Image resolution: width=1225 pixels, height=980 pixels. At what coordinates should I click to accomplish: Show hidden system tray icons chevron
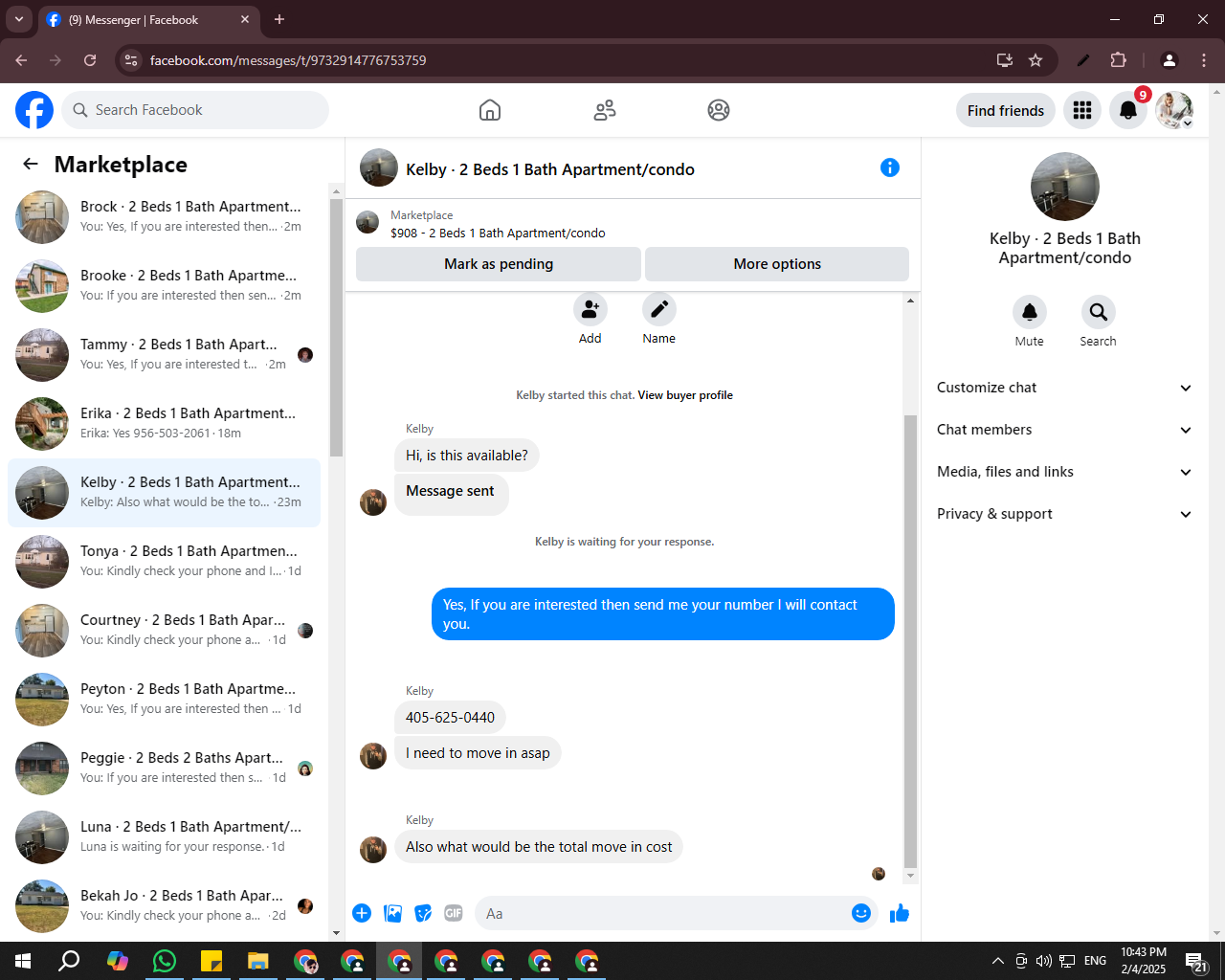coord(998,961)
